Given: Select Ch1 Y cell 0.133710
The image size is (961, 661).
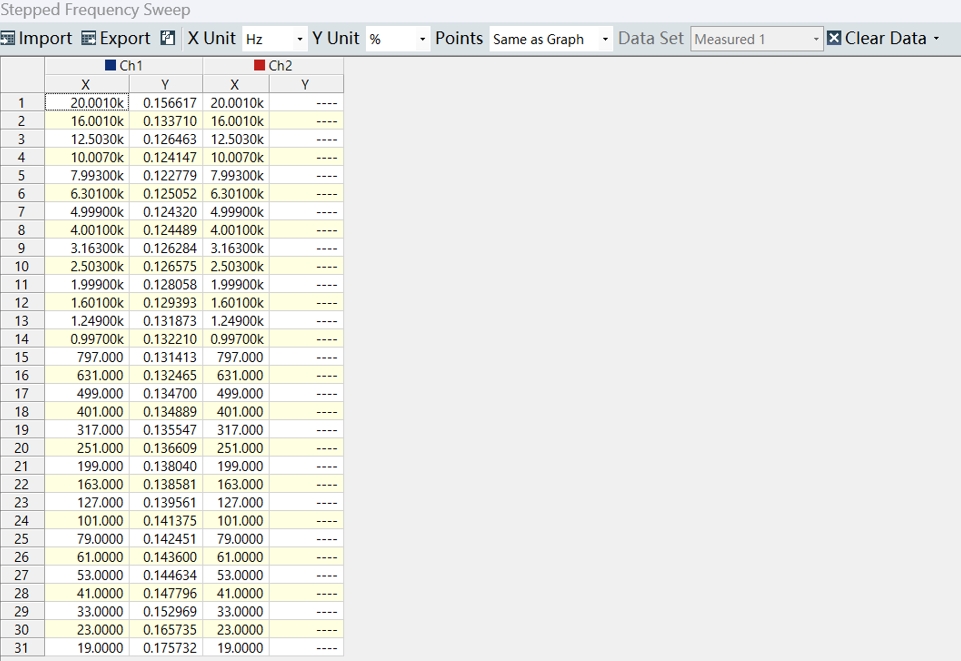Looking at the screenshot, I should [166, 121].
